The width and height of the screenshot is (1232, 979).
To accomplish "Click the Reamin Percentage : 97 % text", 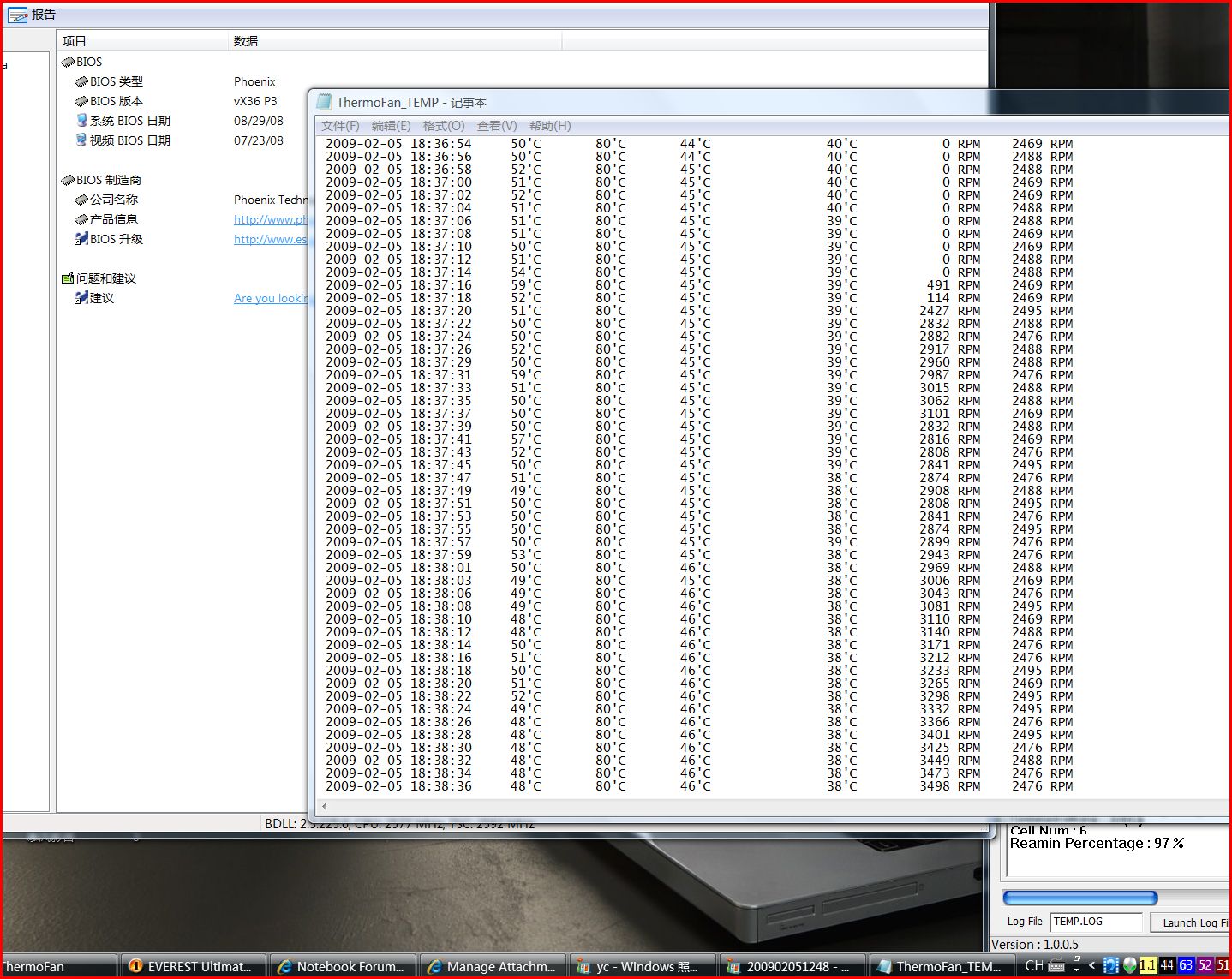I will (x=1097, y=843).
